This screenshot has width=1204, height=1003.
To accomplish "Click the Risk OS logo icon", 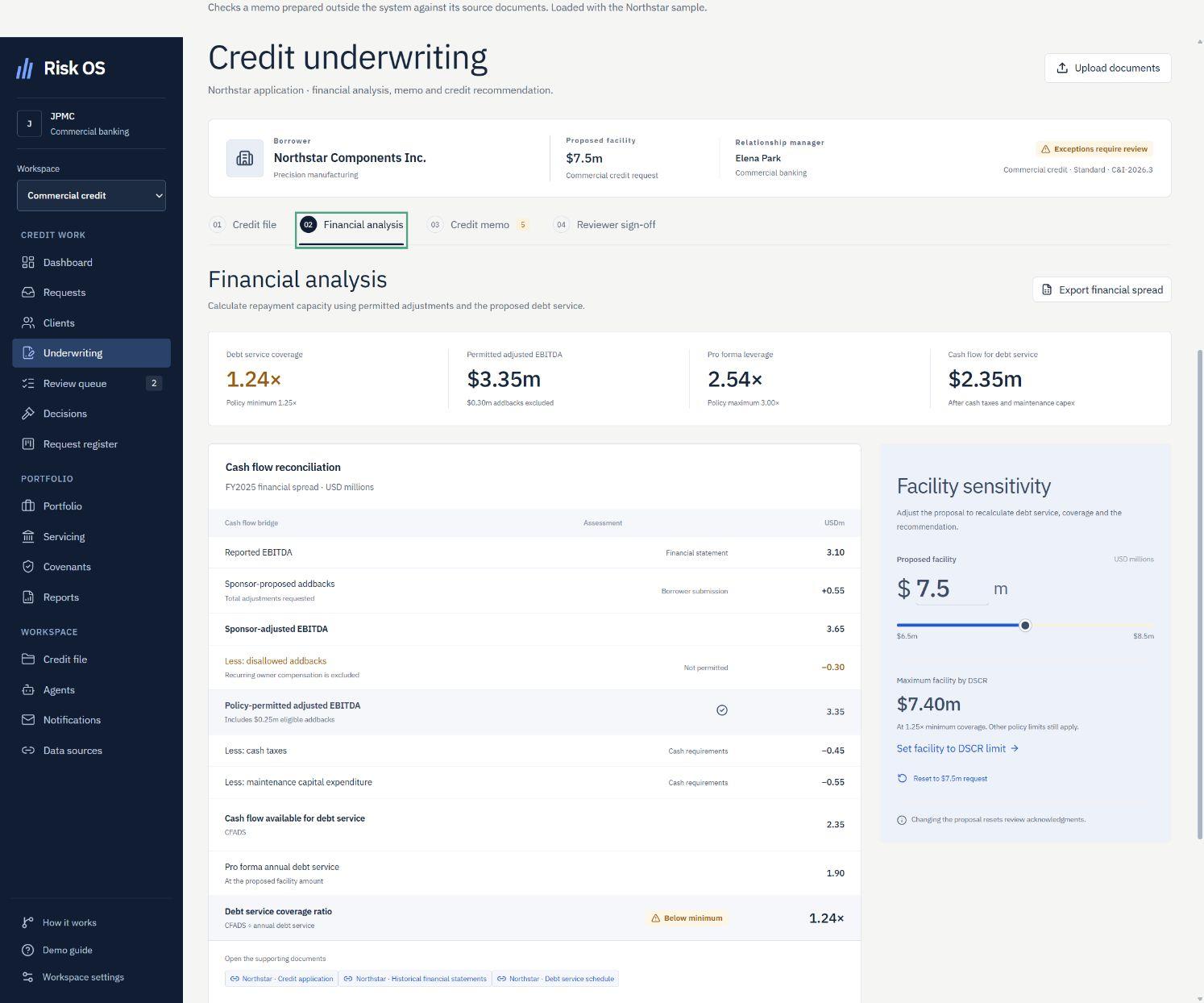I will [25, 69].
